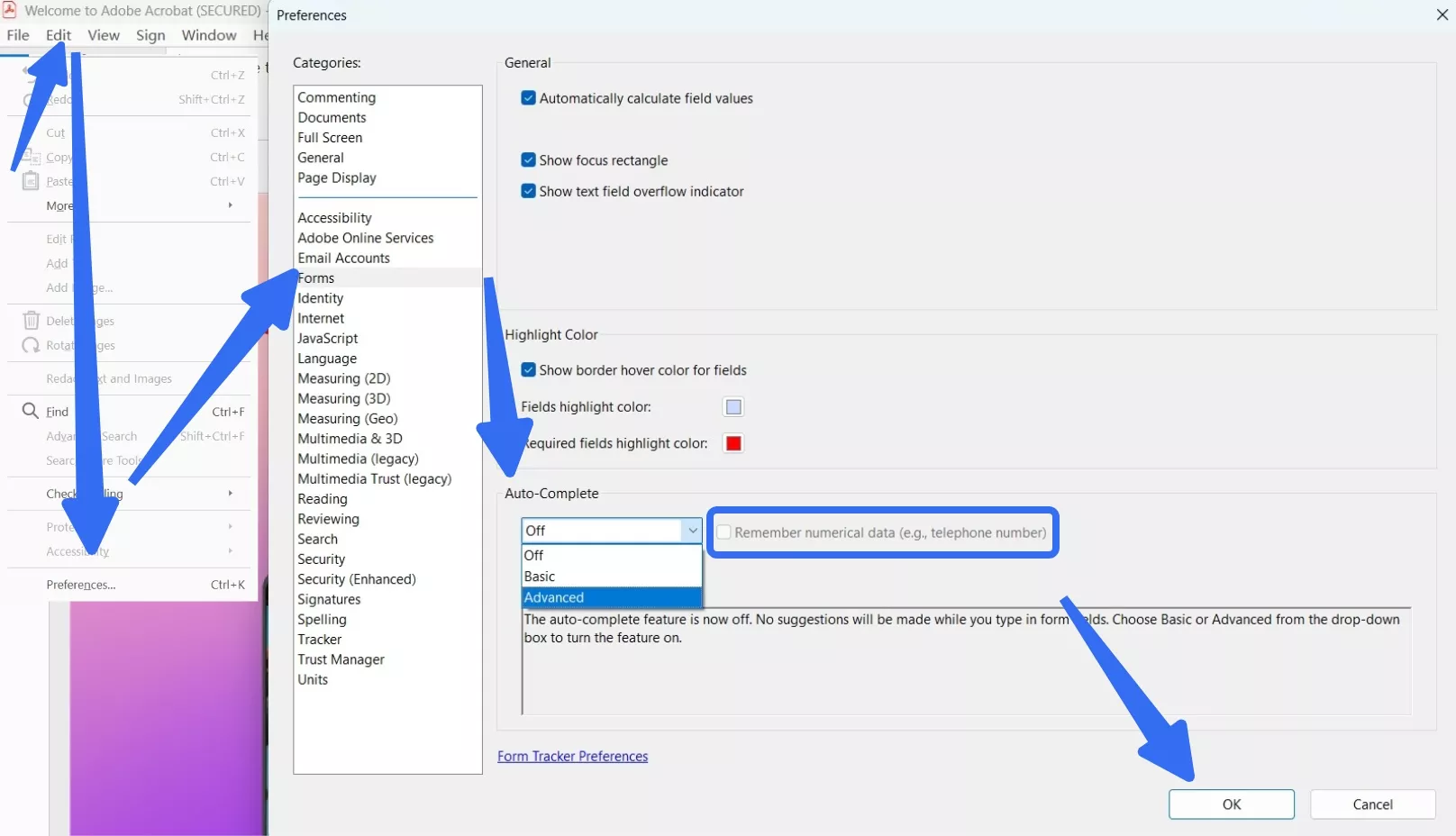
Task: Click the Adobe Acrobat app icon in title bar
Action: click(10, 11)
